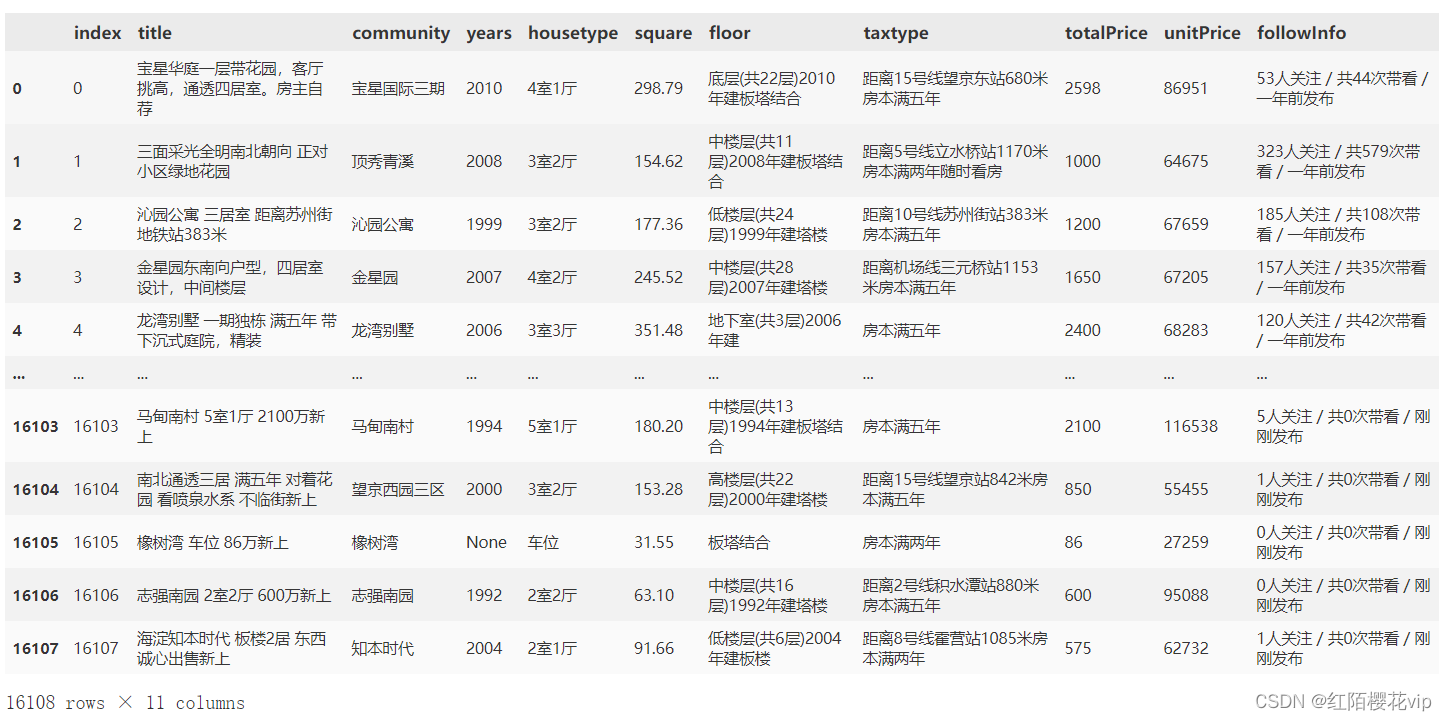Click totalPrice value 575

(x=1078, y=648)
